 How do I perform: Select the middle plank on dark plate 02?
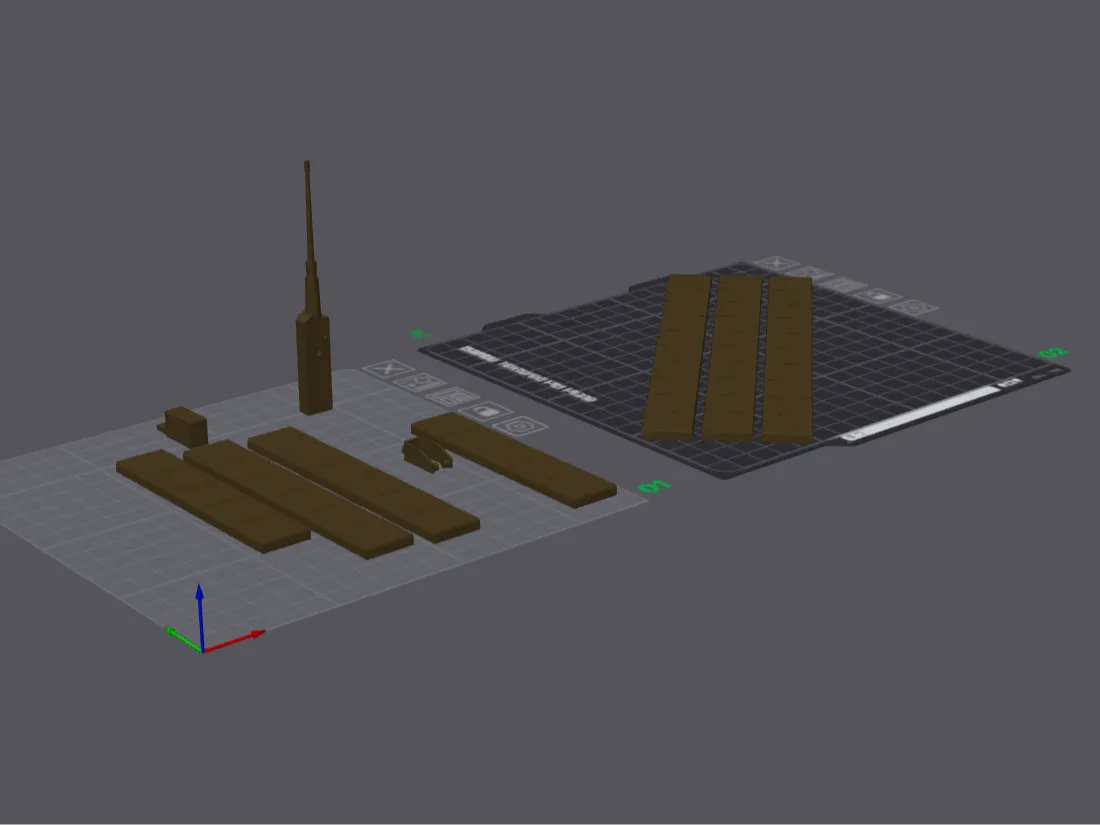tap(733, 358)
